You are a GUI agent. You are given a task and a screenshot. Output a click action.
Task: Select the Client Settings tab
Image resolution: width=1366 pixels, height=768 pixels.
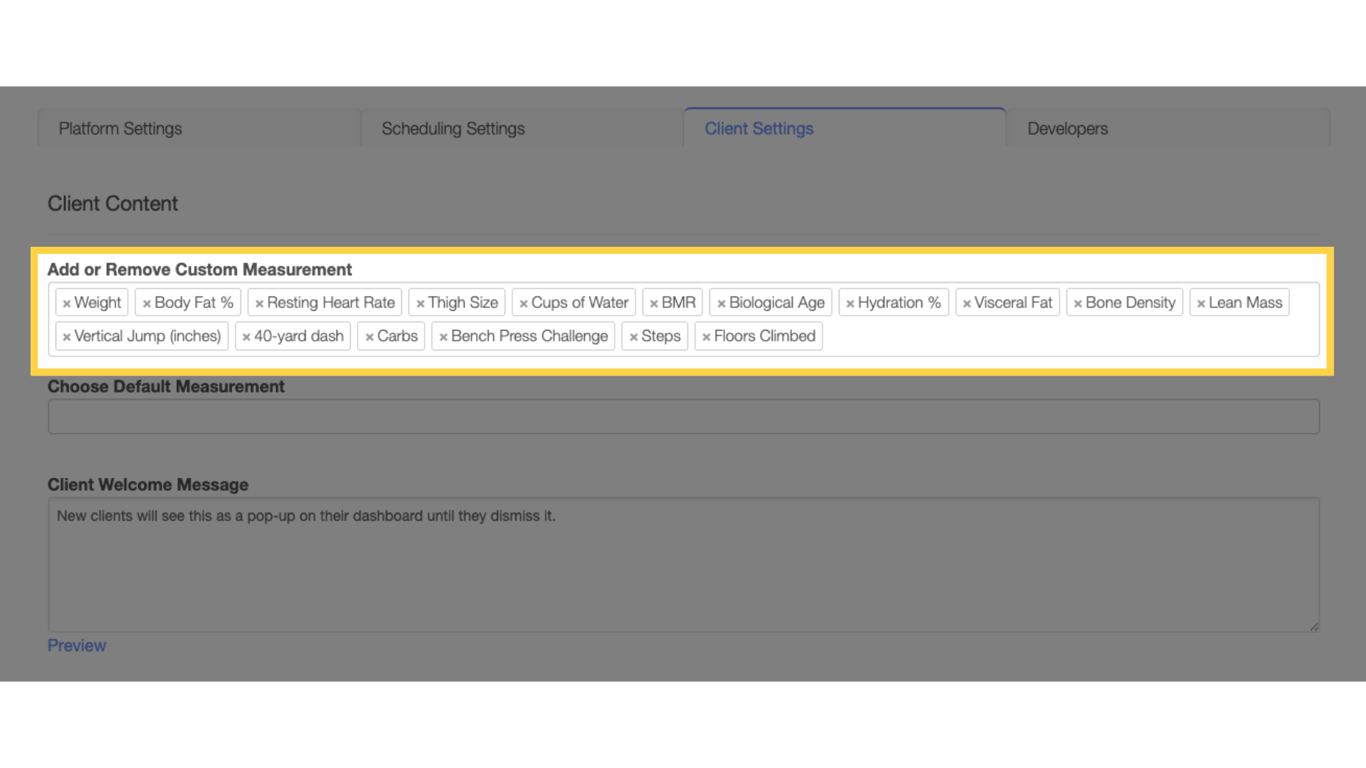(758, 128)
